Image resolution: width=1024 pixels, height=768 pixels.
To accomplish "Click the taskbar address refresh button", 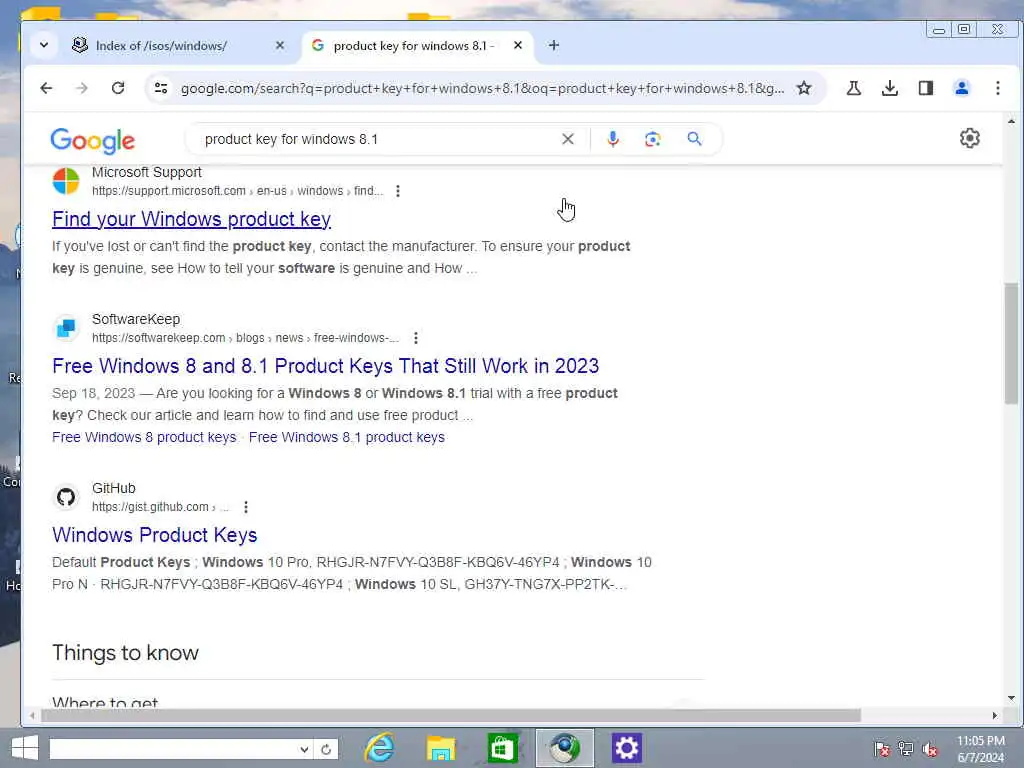I will (x=325, y=749).
